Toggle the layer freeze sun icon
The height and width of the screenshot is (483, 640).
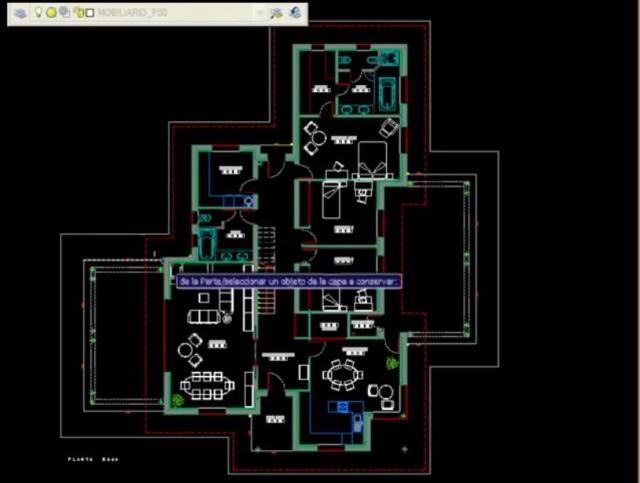[51, 13]
